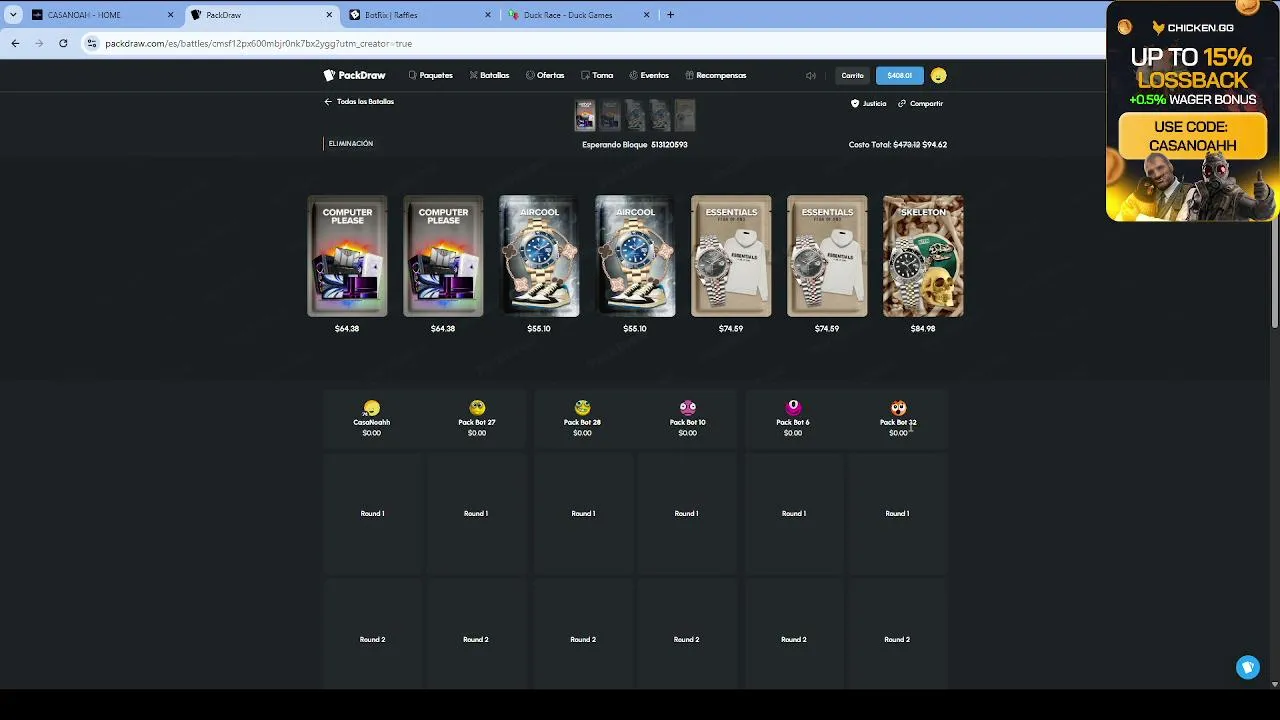The height and width of the screenshot is (720, 1280).
Task: Select the last pack thumbnail in the progress strip
Action: 685,116
